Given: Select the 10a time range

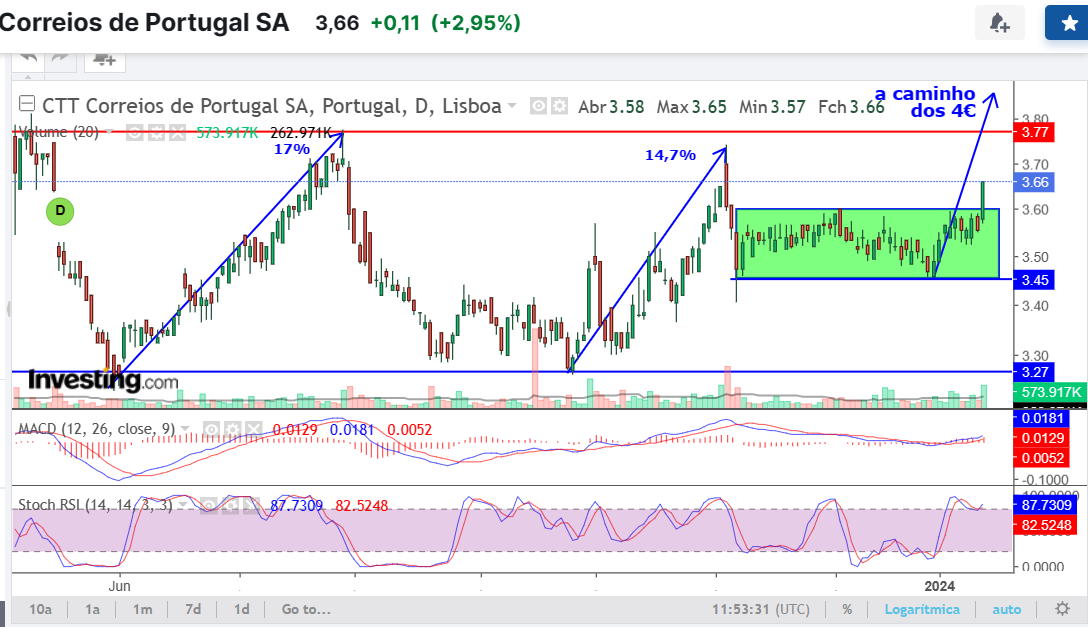Looking at the screenshot, I should tap(40, 609).
